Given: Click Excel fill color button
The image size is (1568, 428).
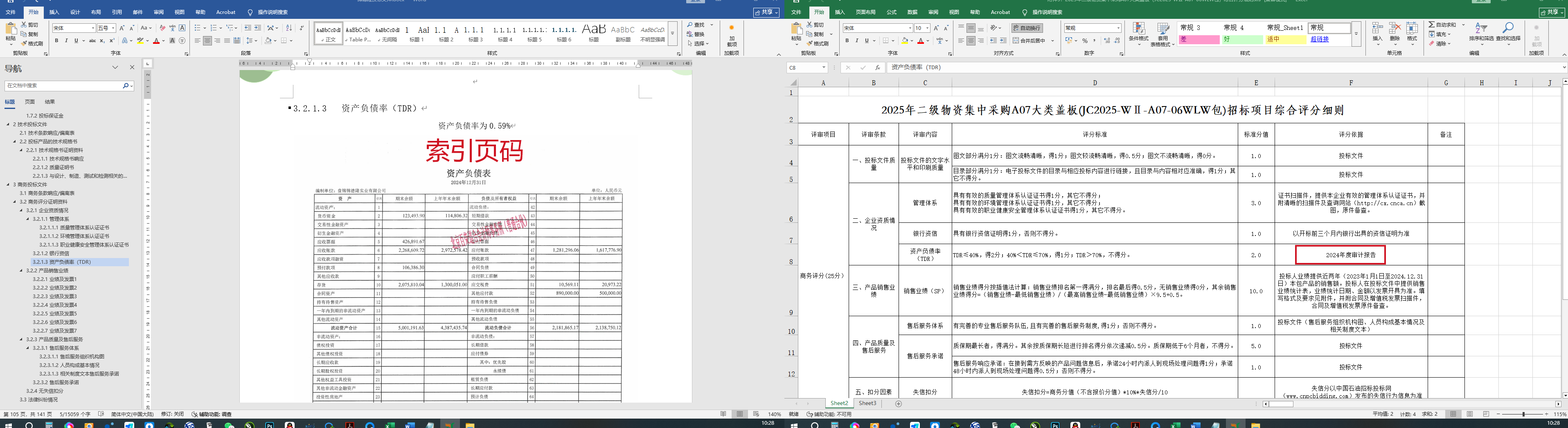Looking at the screenshot, I should coord(905,41).
